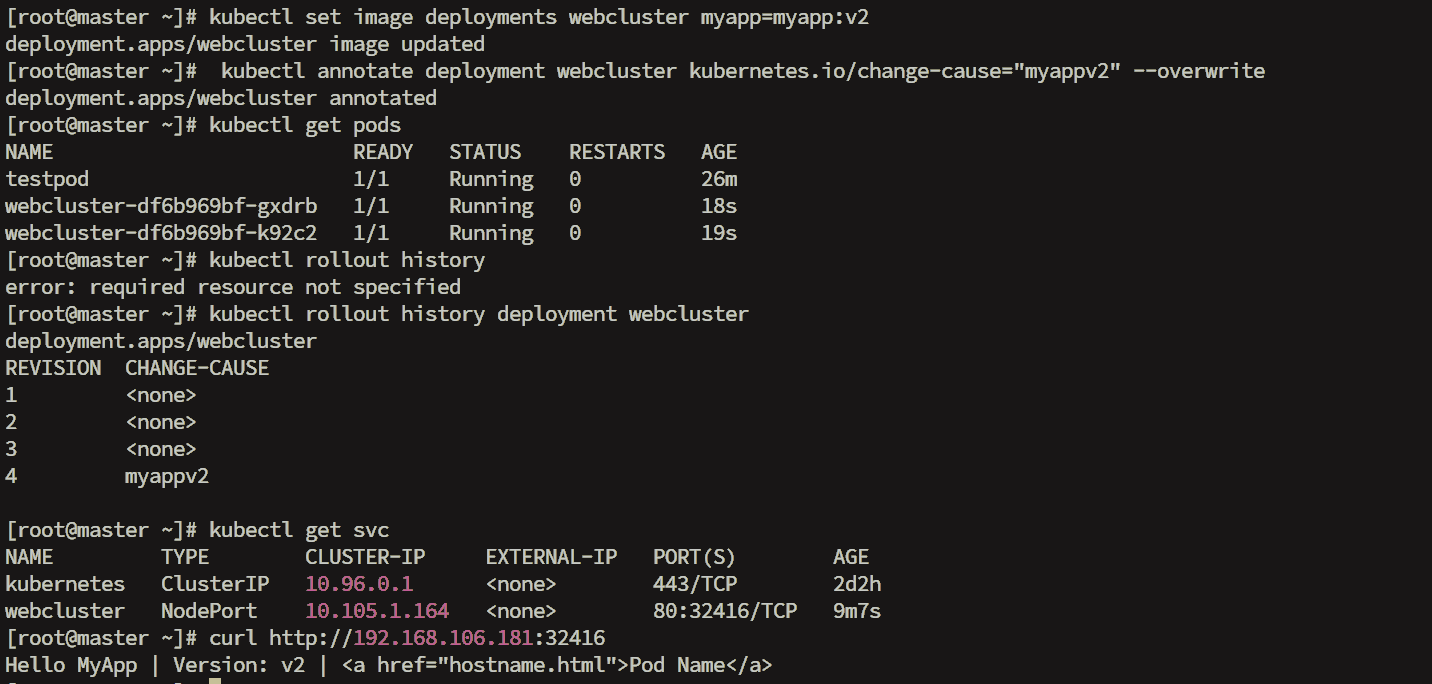This screenshot has height=684, width=1432.
Task: Click the 'deployment.apps/webcluster image updated' output line
Action: pos(245,44)
